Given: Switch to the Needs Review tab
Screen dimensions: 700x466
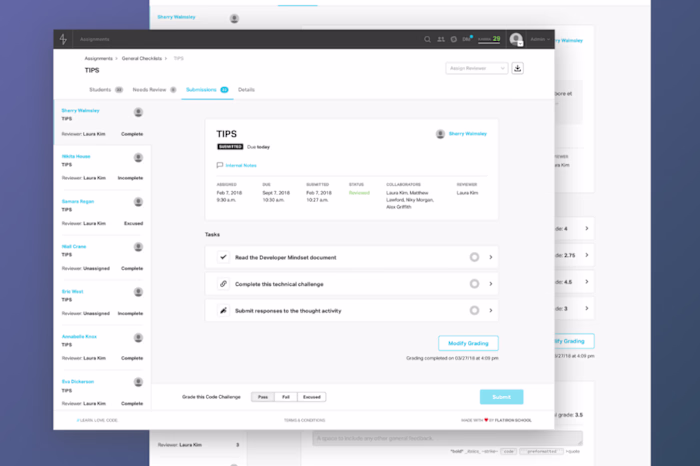Looking at the screenshot, I should (154, 90).
